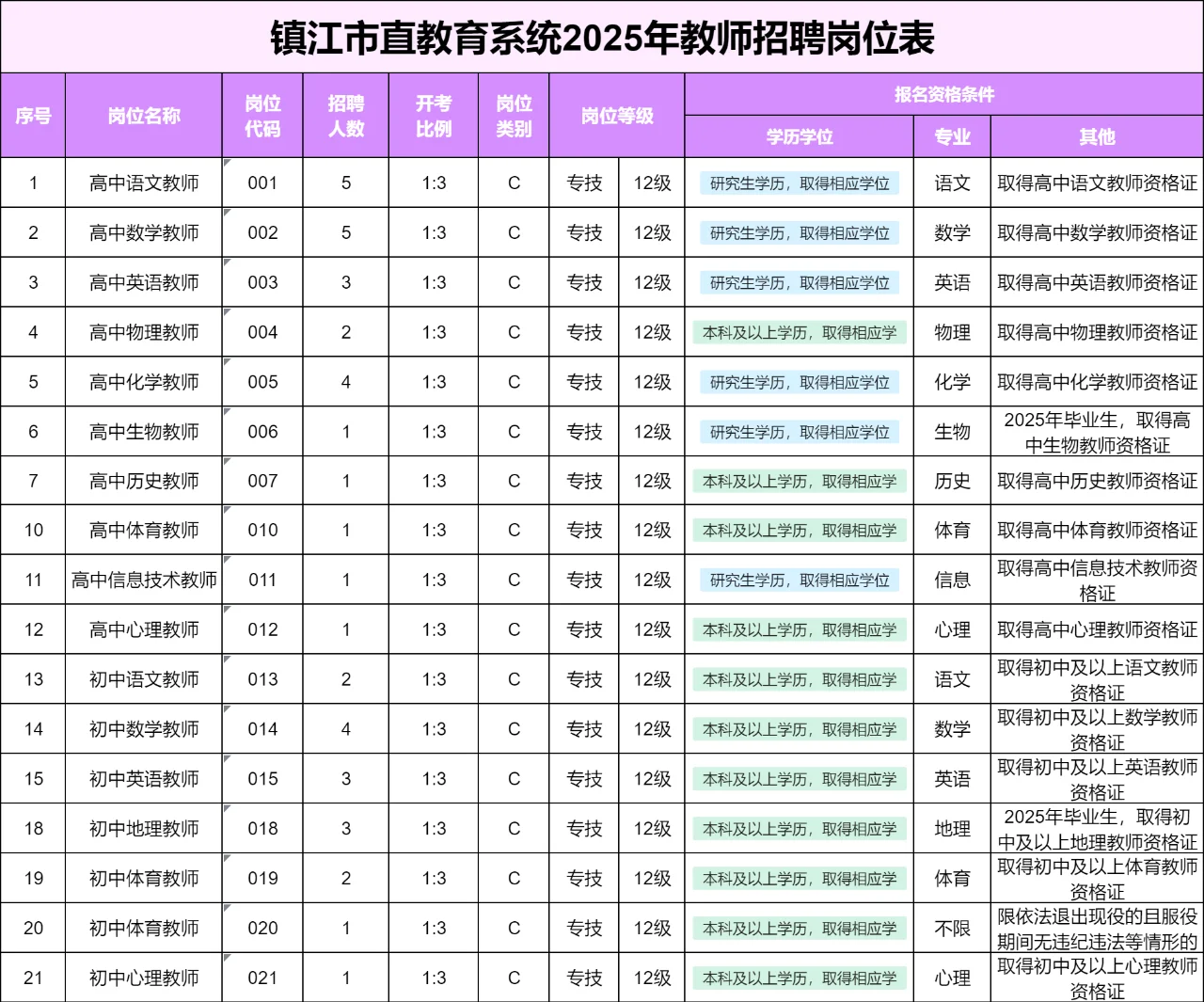Viewport: 1204px width, 1002px height.
Task: Select the 其他 column header
Action: point(1097,136)
